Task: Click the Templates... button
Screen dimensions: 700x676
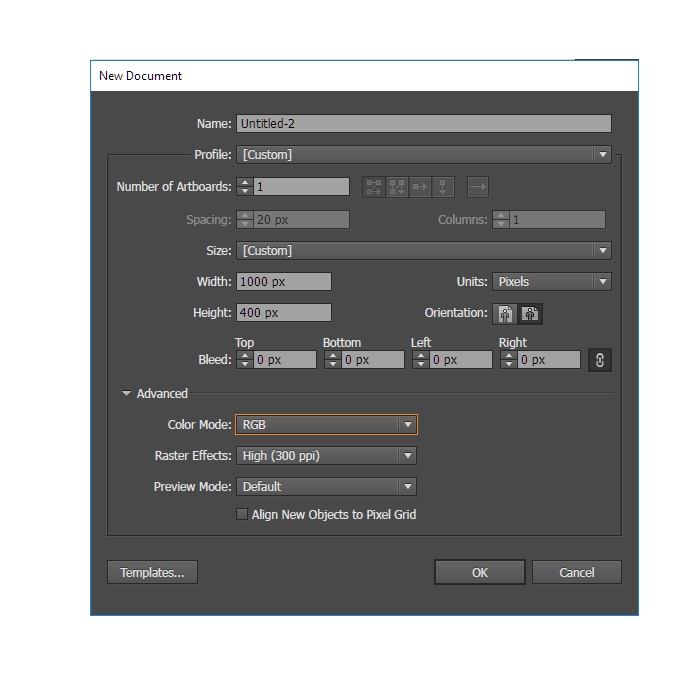Action: click(x=152, y=572)
